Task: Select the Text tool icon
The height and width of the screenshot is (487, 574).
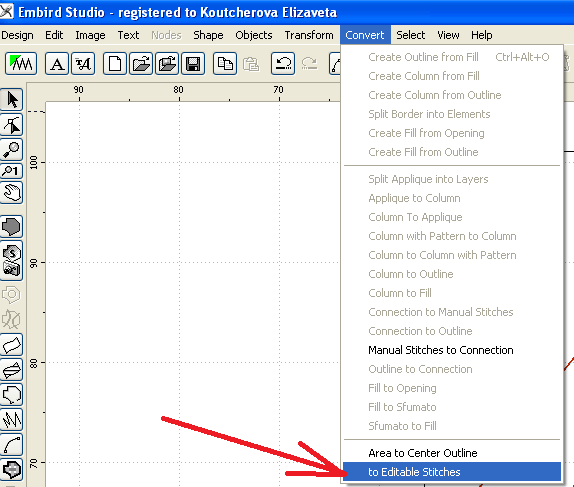Action: pyautogui.click(x=57, y=64)
